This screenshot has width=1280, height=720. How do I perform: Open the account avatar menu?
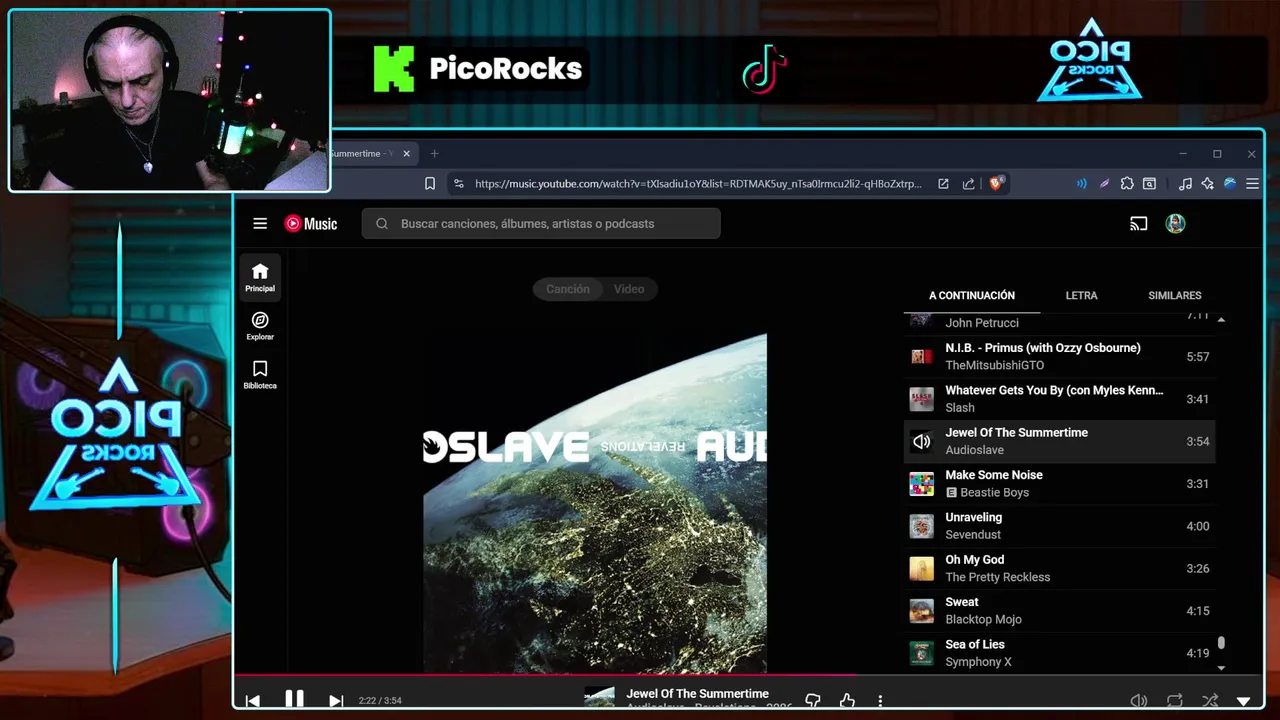pyautogui.click(x=1175, y=224)
